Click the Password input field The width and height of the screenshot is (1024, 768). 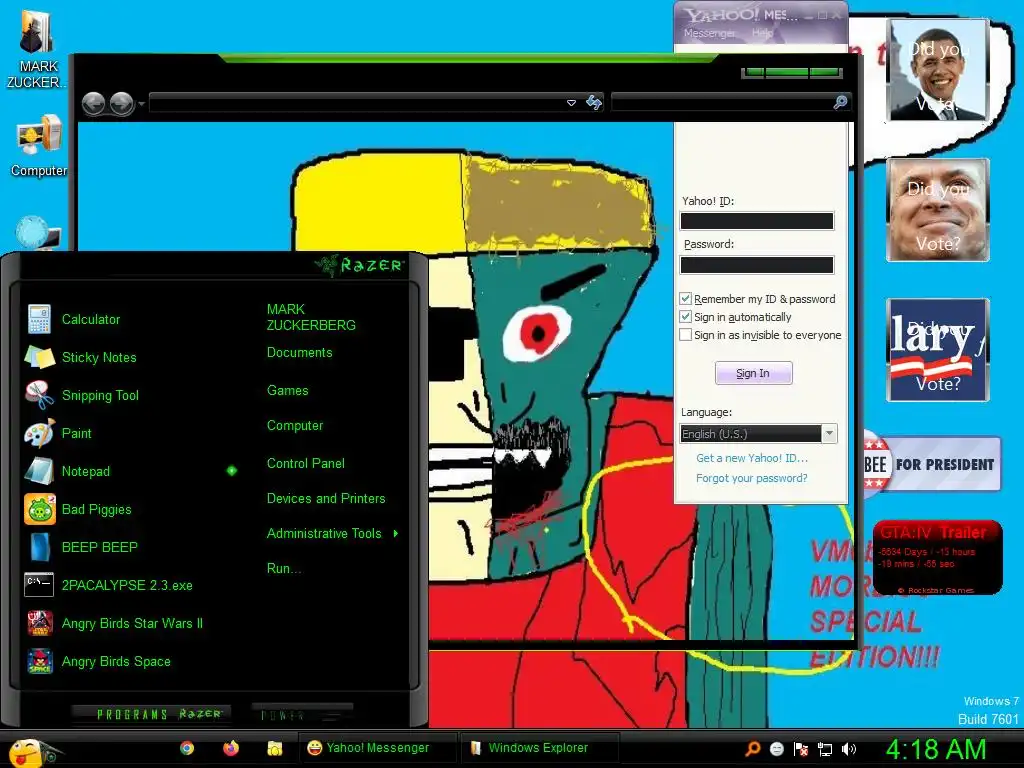[x=757, y=264]
